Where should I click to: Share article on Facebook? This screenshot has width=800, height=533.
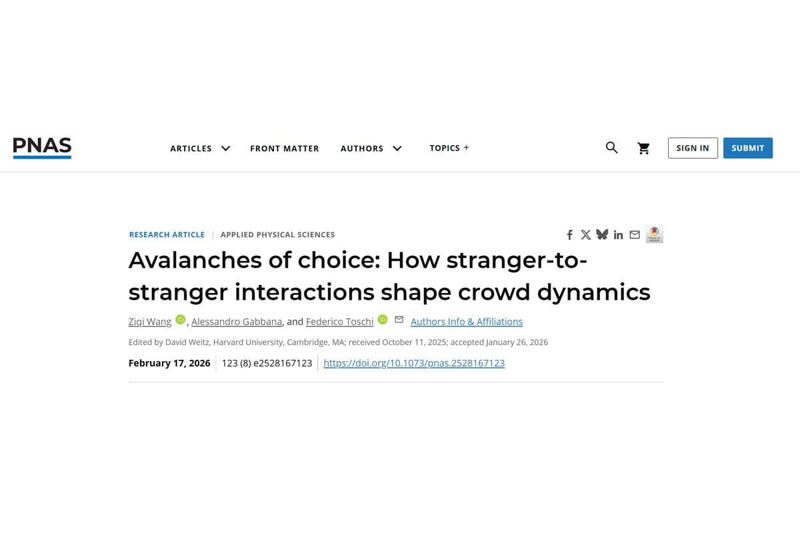[570, 235]
